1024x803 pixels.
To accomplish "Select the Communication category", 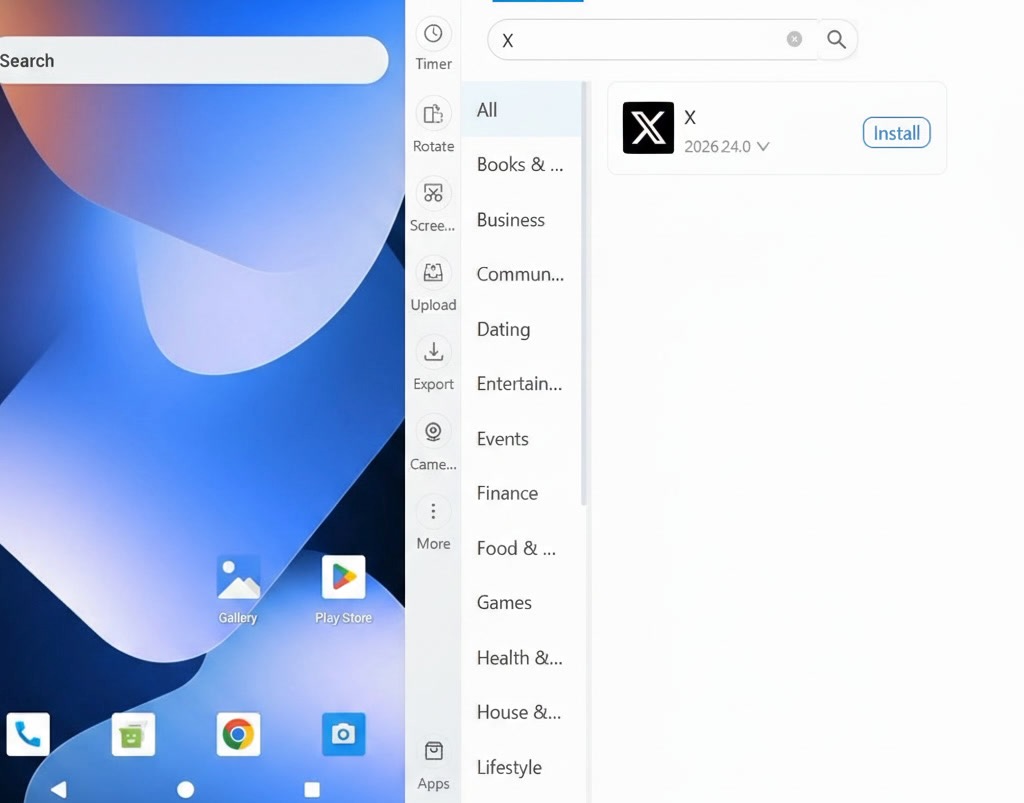I will click(521, 274).
